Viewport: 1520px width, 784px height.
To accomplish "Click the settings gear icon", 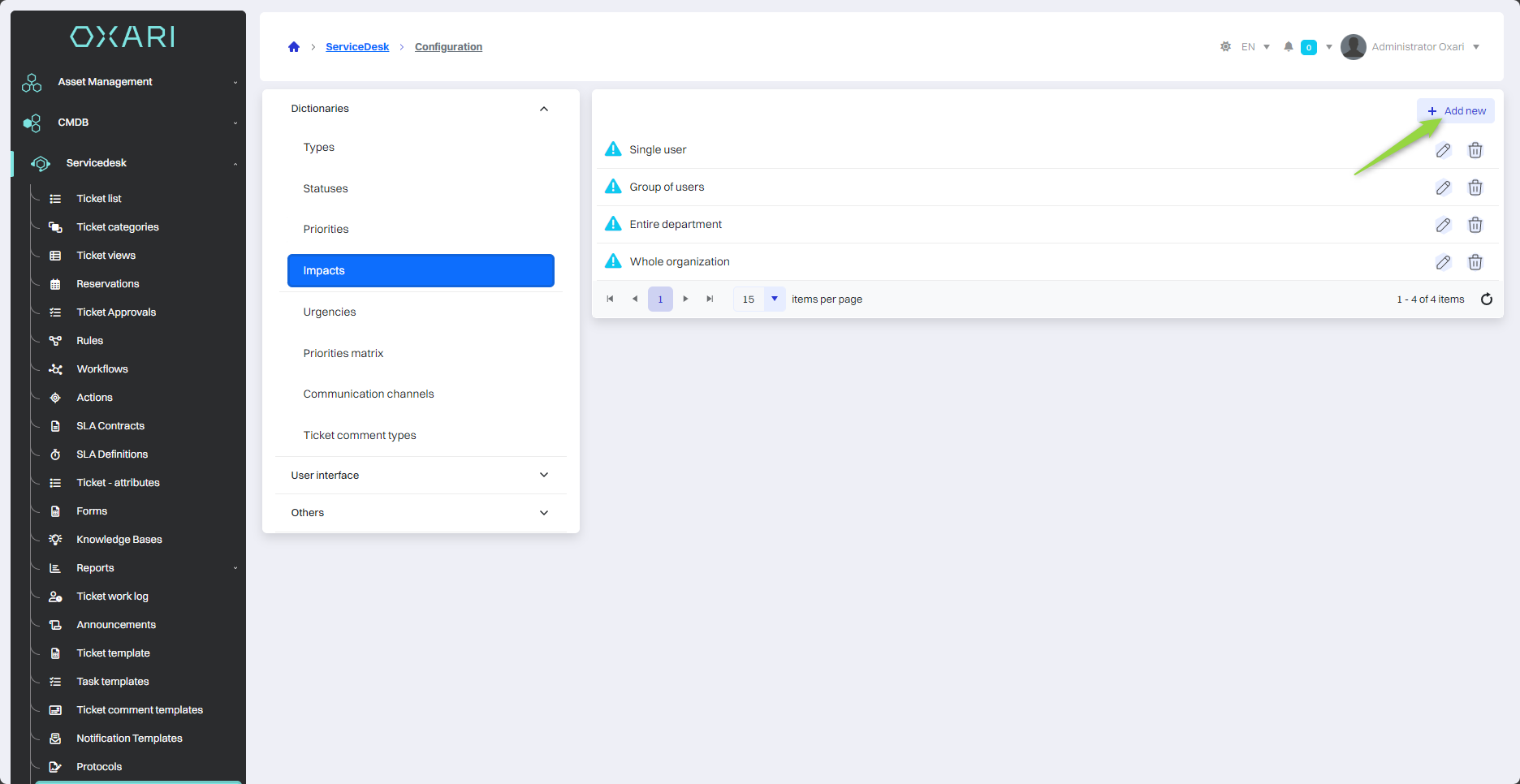I will (1225, 47).
